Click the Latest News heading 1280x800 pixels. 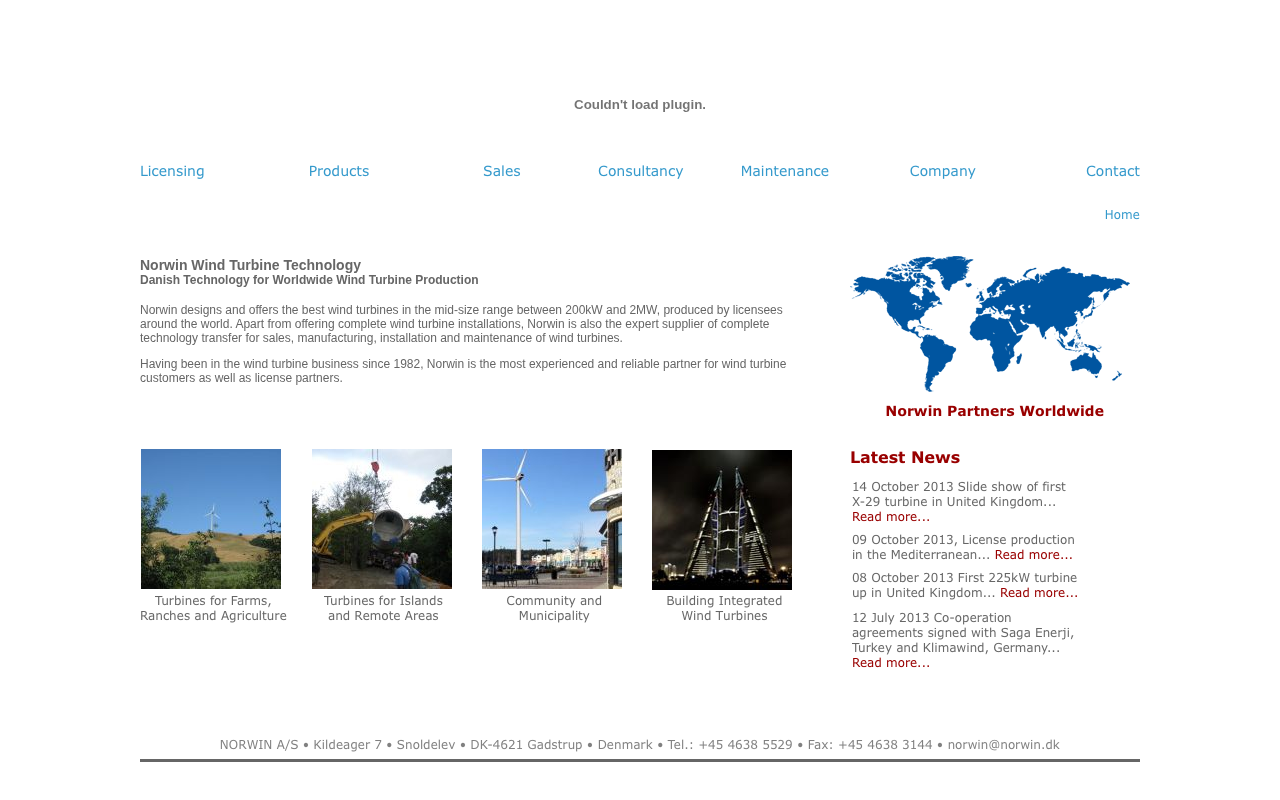pos(905,458)
